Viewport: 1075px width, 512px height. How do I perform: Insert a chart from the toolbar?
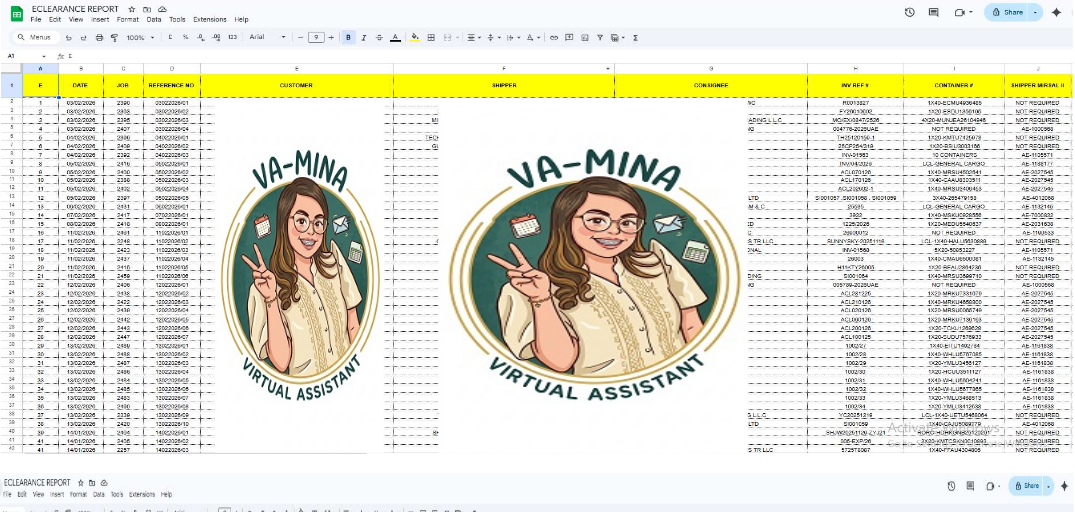585,38
